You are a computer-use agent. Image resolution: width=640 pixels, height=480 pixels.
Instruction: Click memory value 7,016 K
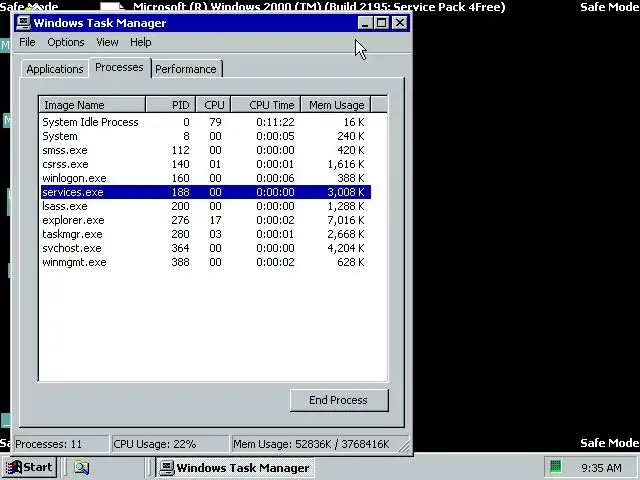(346, 220)
